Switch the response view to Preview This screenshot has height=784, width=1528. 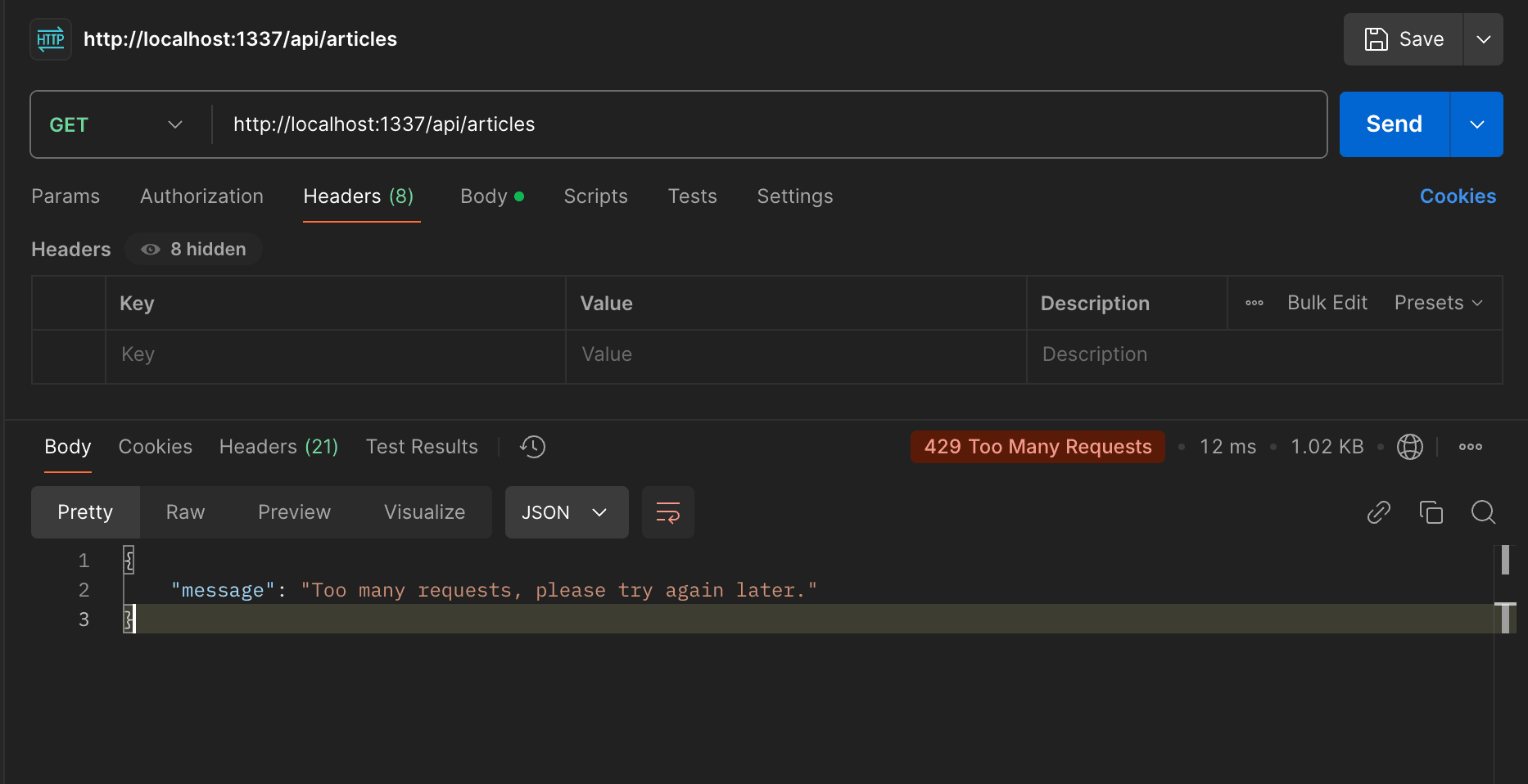(x=294, y=512)
